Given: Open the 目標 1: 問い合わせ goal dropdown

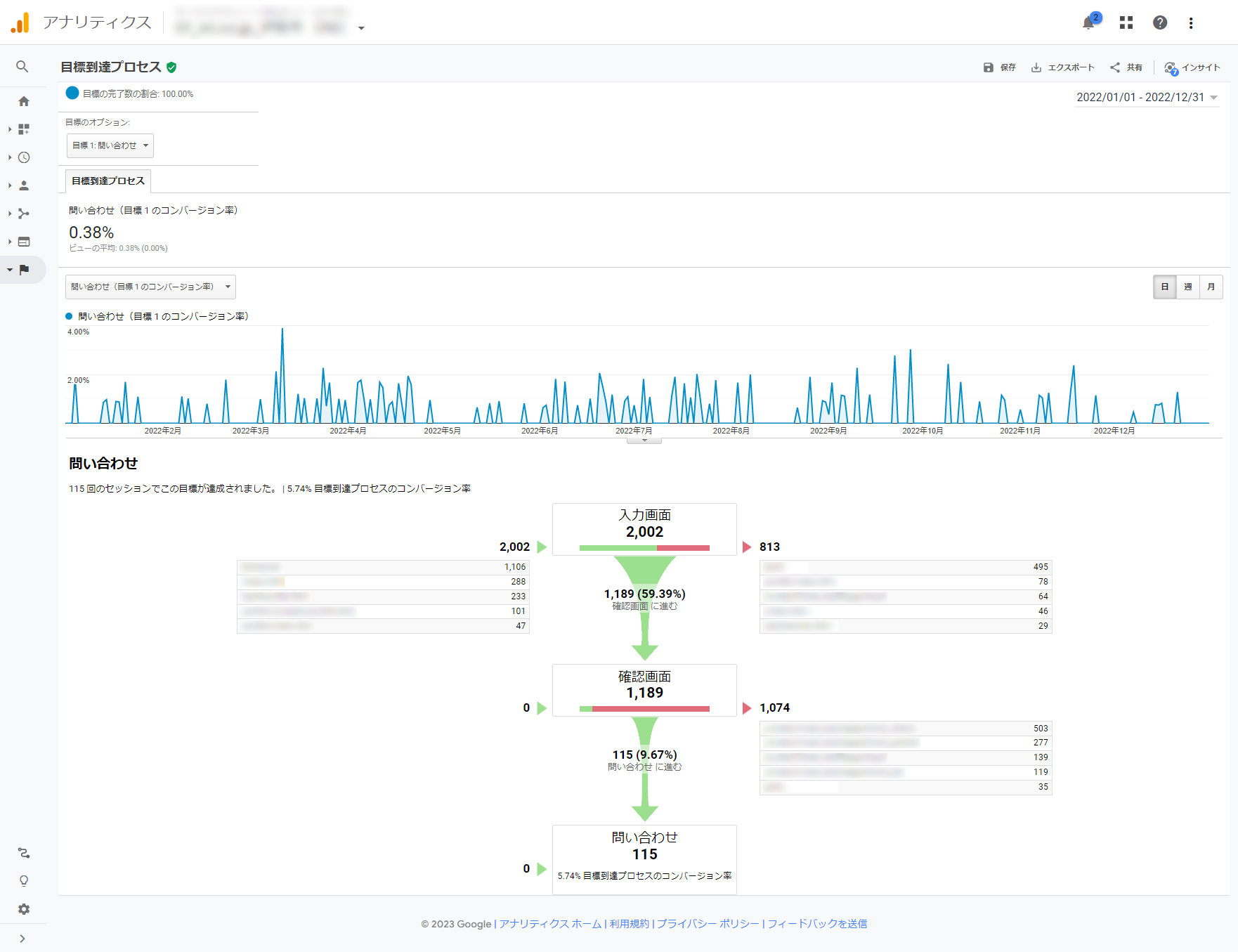Looking at the screenshot, I should [x=110, y=145].
